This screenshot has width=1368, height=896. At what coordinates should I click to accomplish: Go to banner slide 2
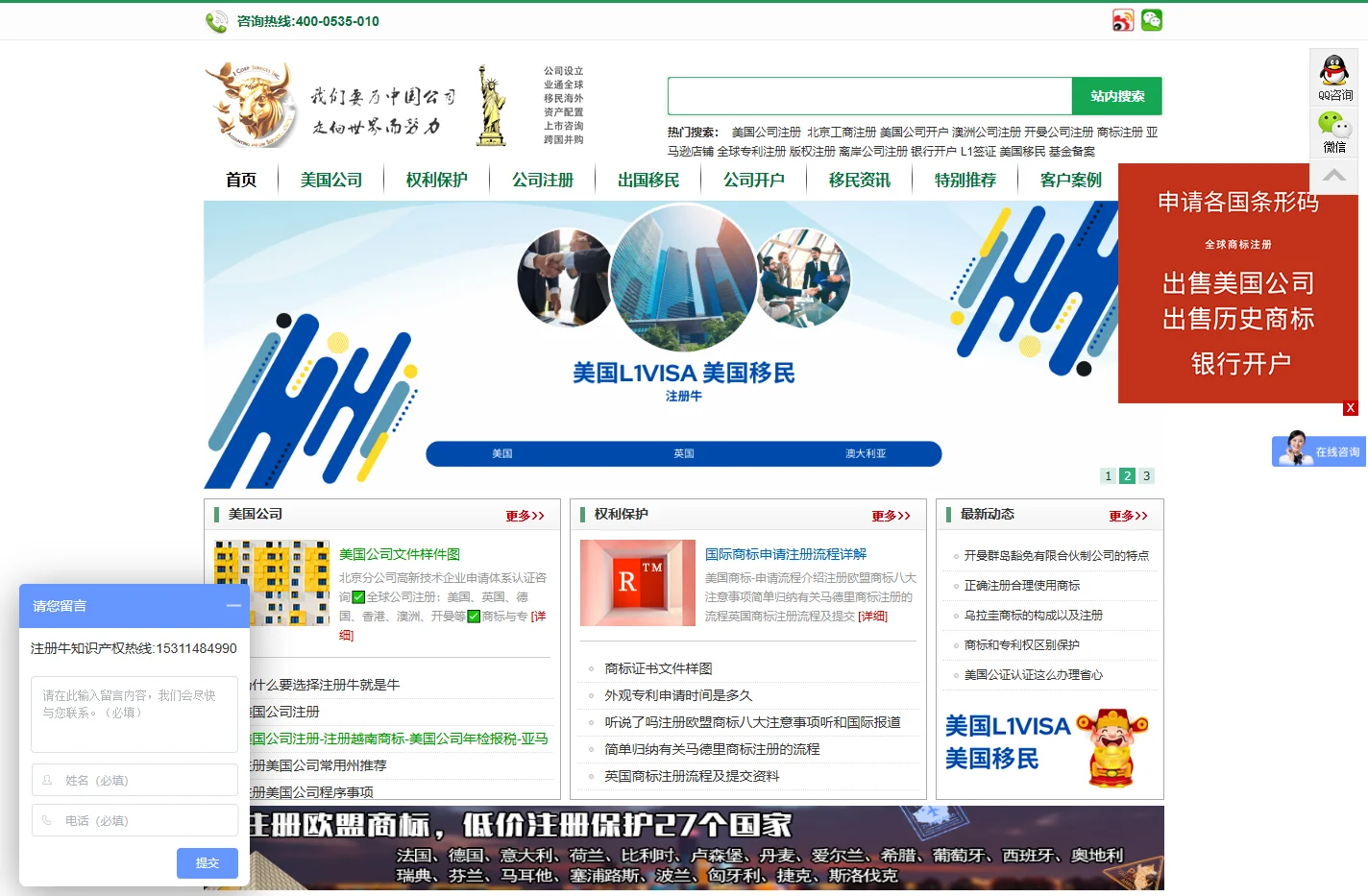click(x=1128, y=476)
